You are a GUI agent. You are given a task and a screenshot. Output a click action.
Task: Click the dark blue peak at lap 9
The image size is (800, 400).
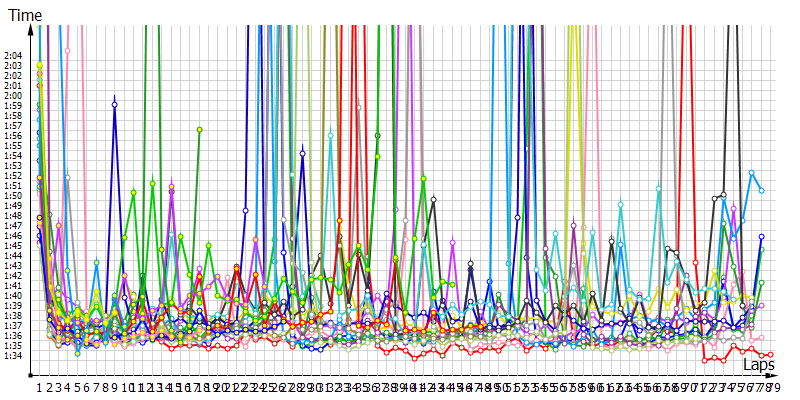click(x=115, y=104)
